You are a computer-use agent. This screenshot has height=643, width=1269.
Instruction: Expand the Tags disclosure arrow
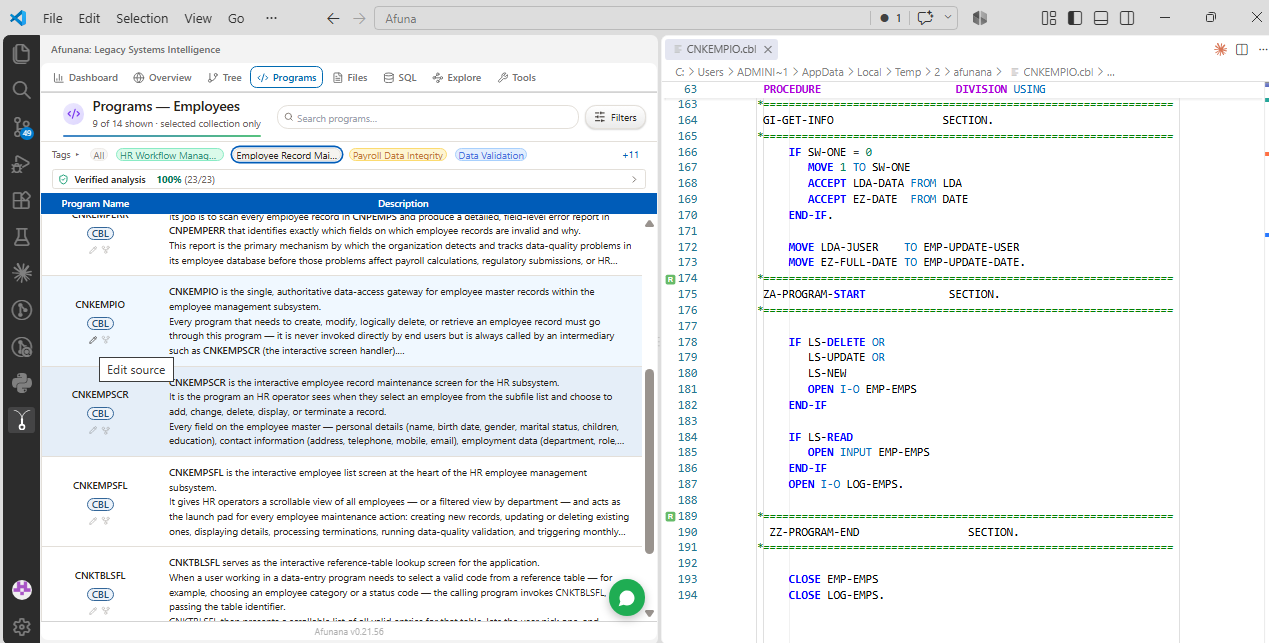[x=78, y=155]
